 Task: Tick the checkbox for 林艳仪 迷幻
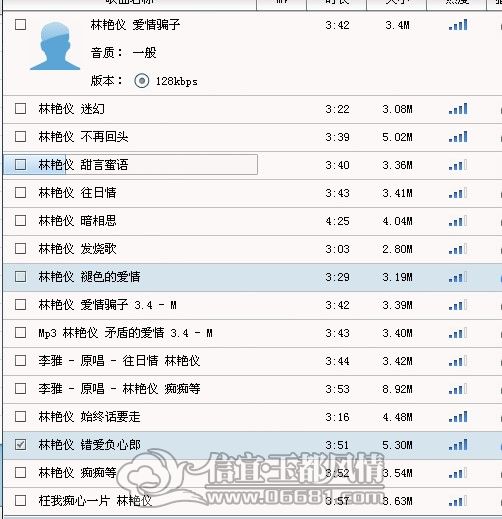[x=21, y=108]
